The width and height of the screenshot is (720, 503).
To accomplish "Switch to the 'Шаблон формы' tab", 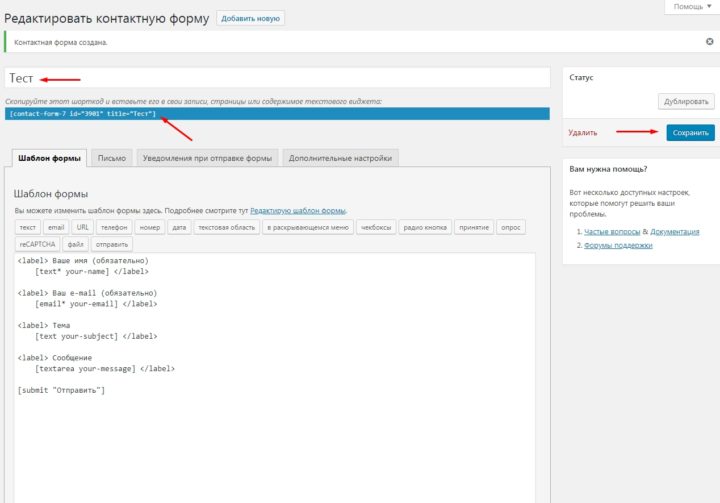I will coord(50,158).
